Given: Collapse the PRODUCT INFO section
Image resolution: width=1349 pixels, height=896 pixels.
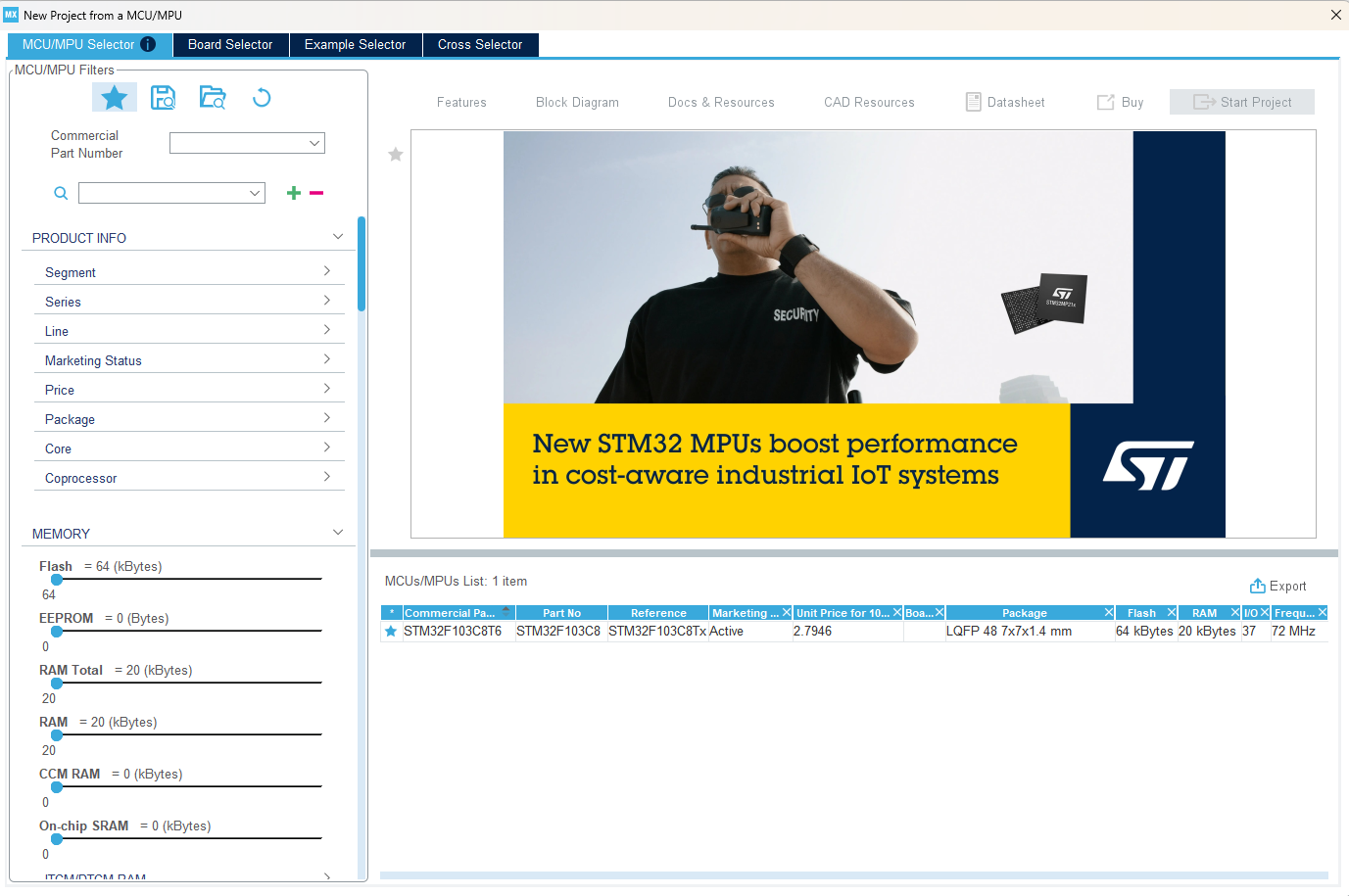Looking at the screenshot, I should tap(338, 237).
